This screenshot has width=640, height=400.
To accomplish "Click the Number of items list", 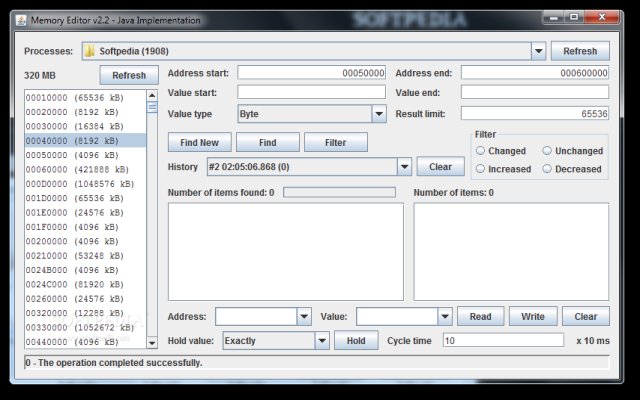I will (511, 252).
